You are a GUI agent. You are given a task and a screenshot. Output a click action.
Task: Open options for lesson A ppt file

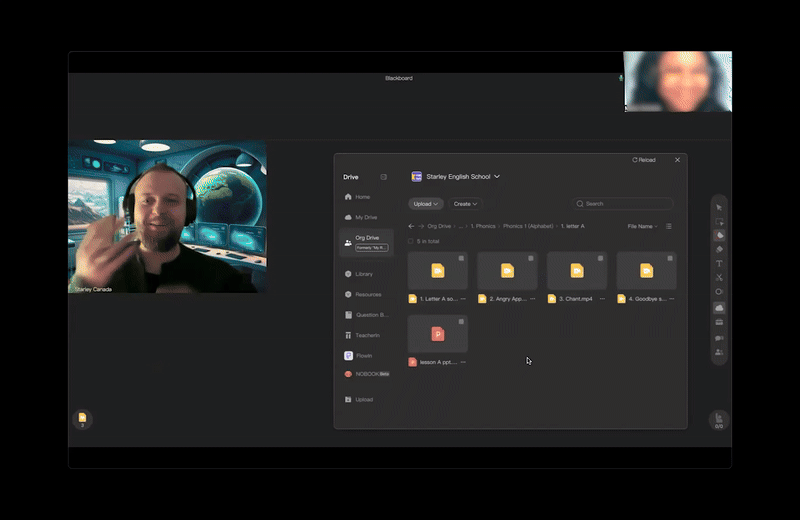[x=463, y=362]
